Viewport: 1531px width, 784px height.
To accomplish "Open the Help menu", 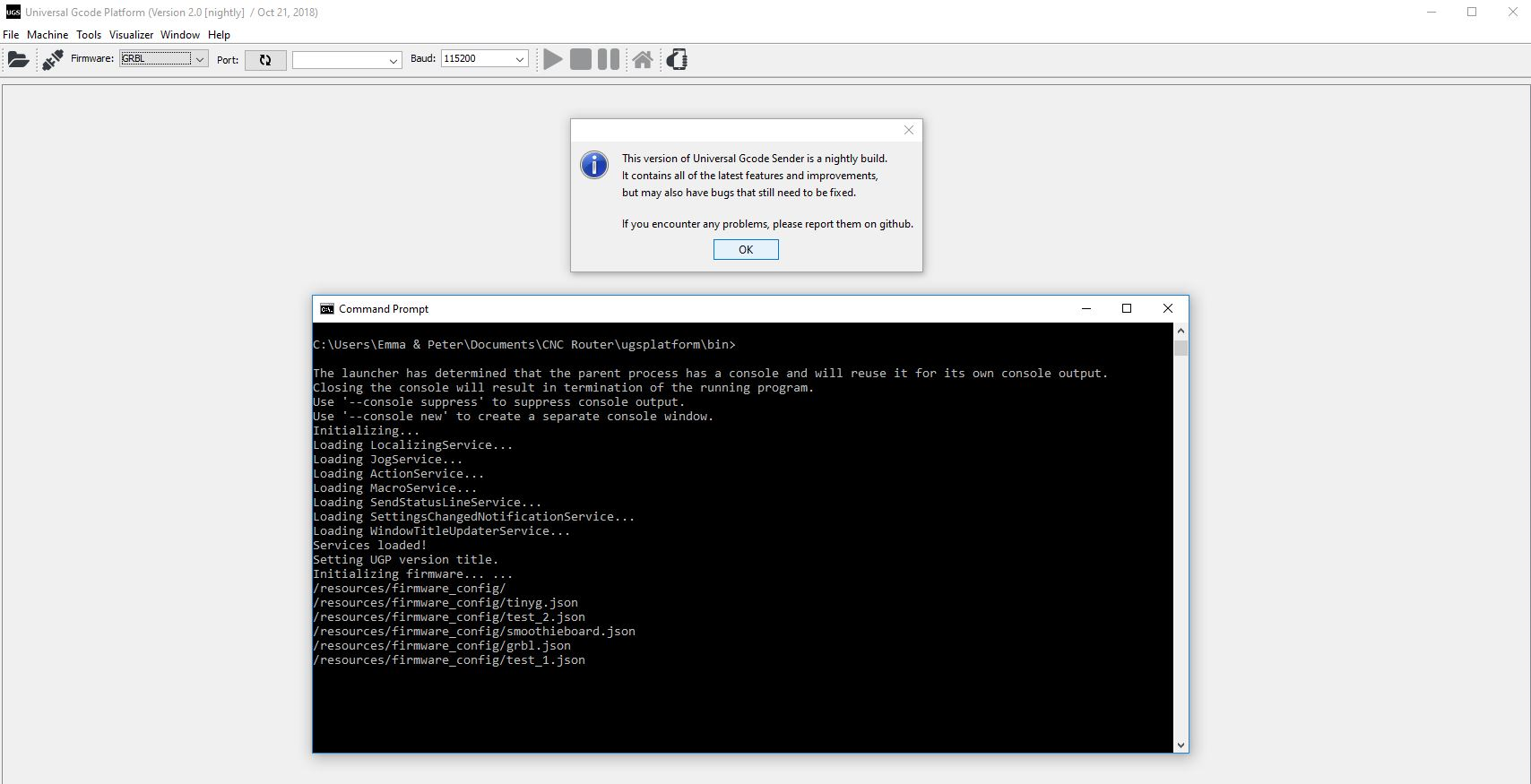I will (219, 35).
